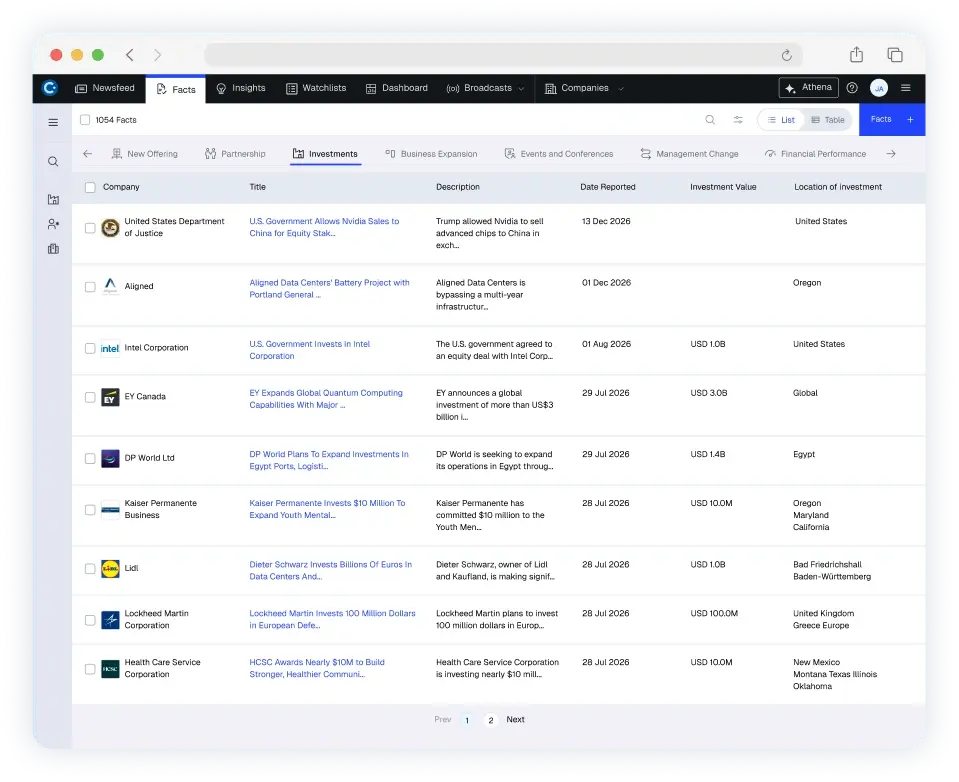The height and width of the screenshot is (782, 959).
Task: Open Lockheed Martin Invests 100 Million link
Action: click(332, 619)
